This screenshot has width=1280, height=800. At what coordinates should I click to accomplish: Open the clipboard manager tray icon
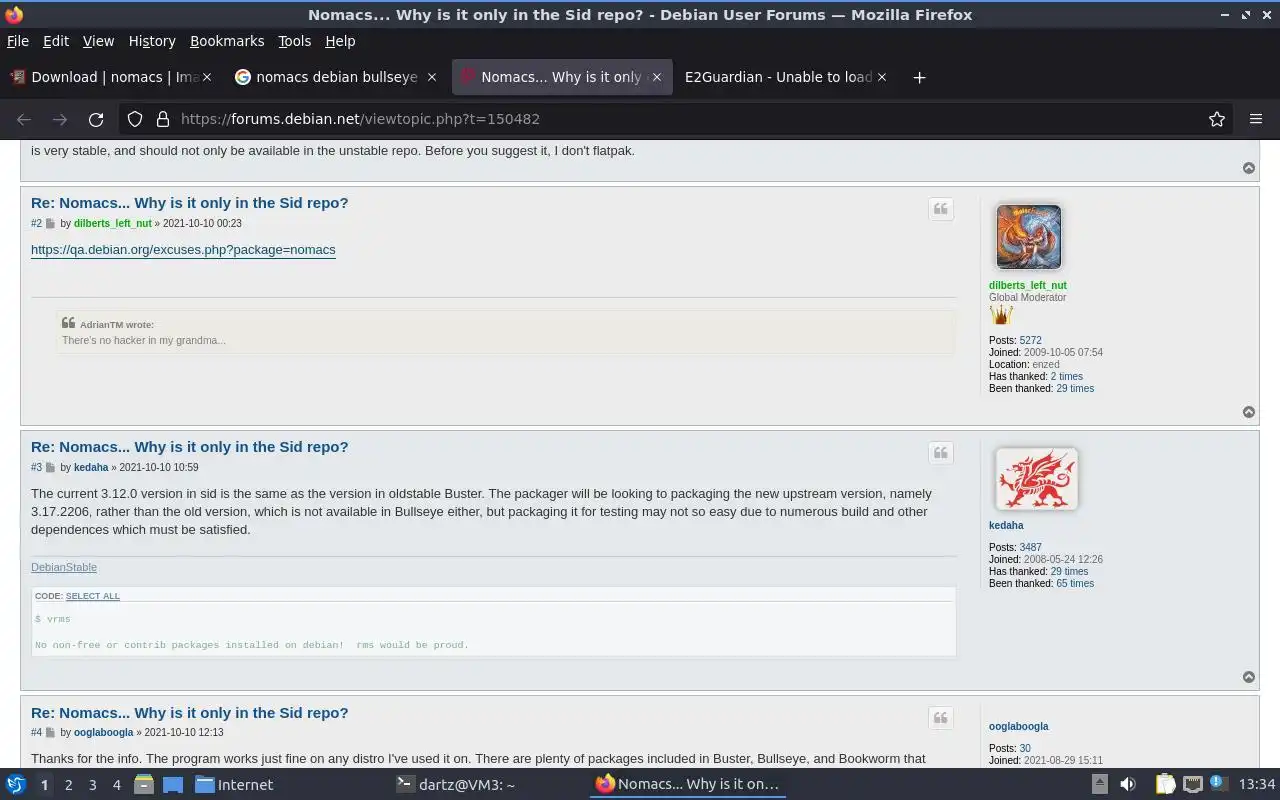point(1165,784)
